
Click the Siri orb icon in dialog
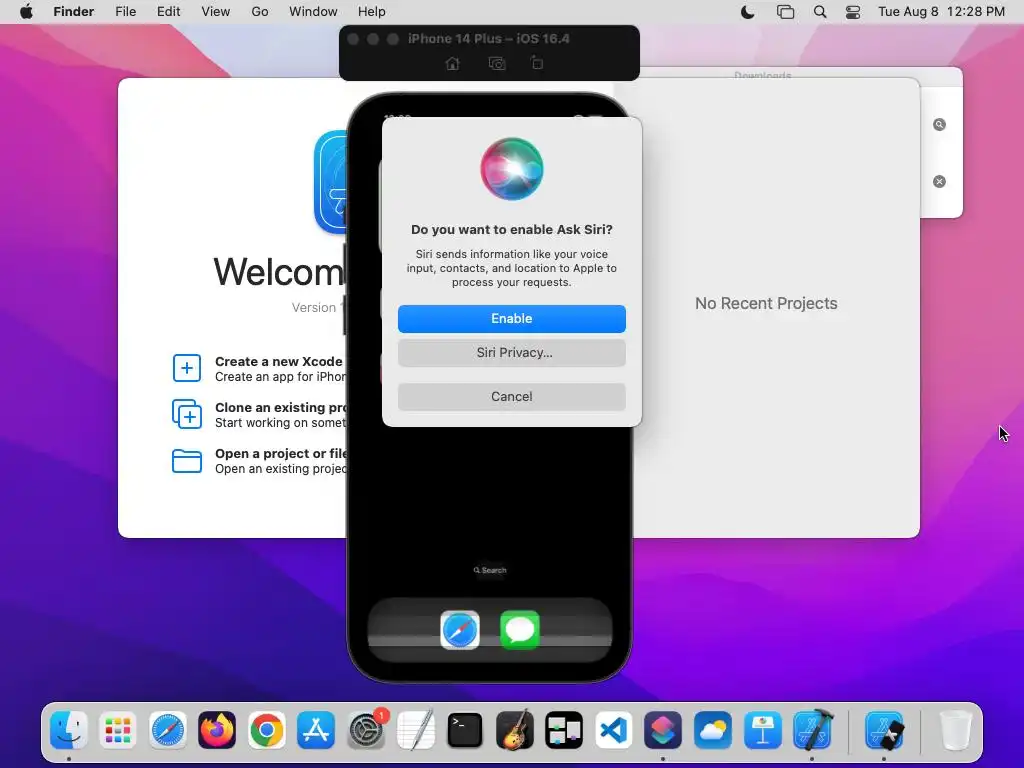[511, 169]
